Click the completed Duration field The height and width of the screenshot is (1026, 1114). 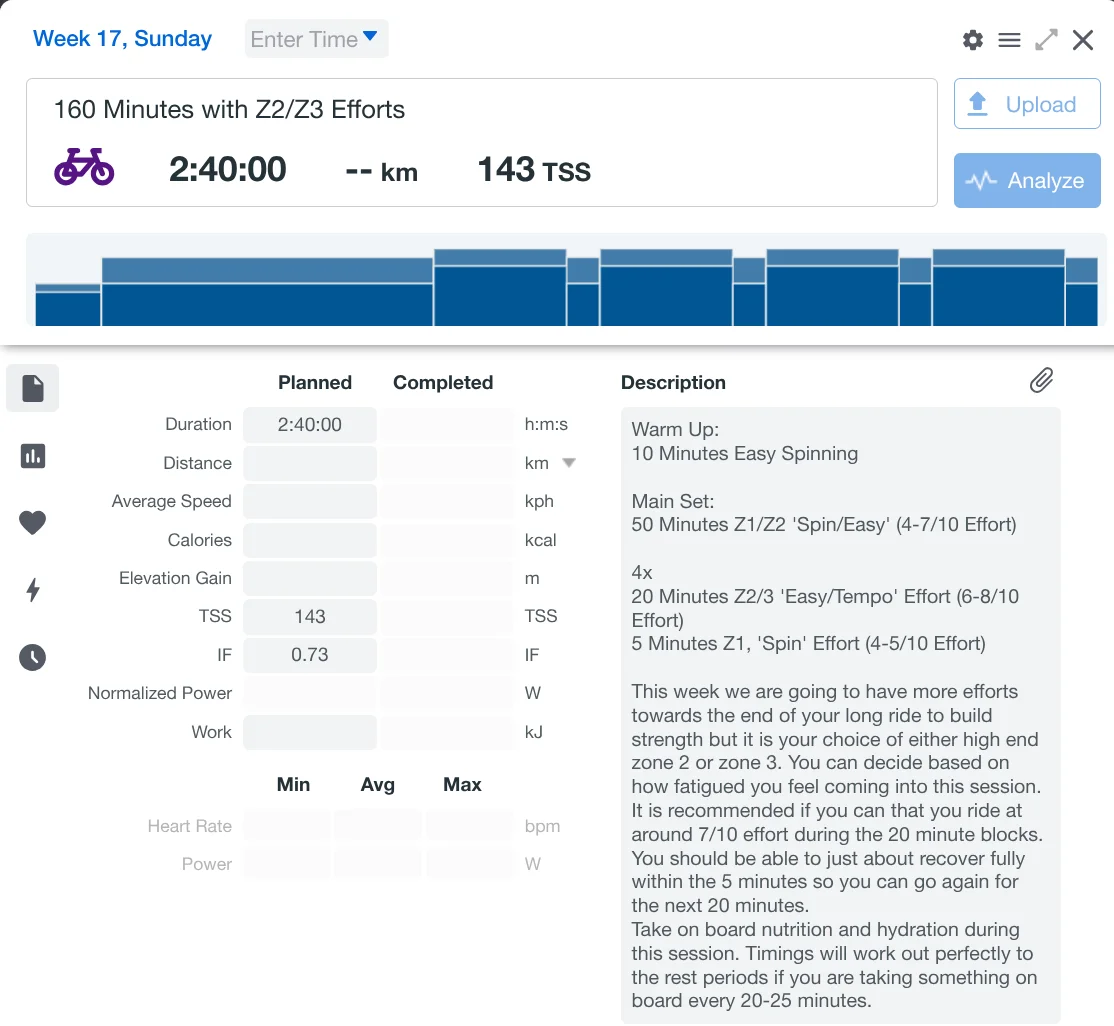(447, 425)
